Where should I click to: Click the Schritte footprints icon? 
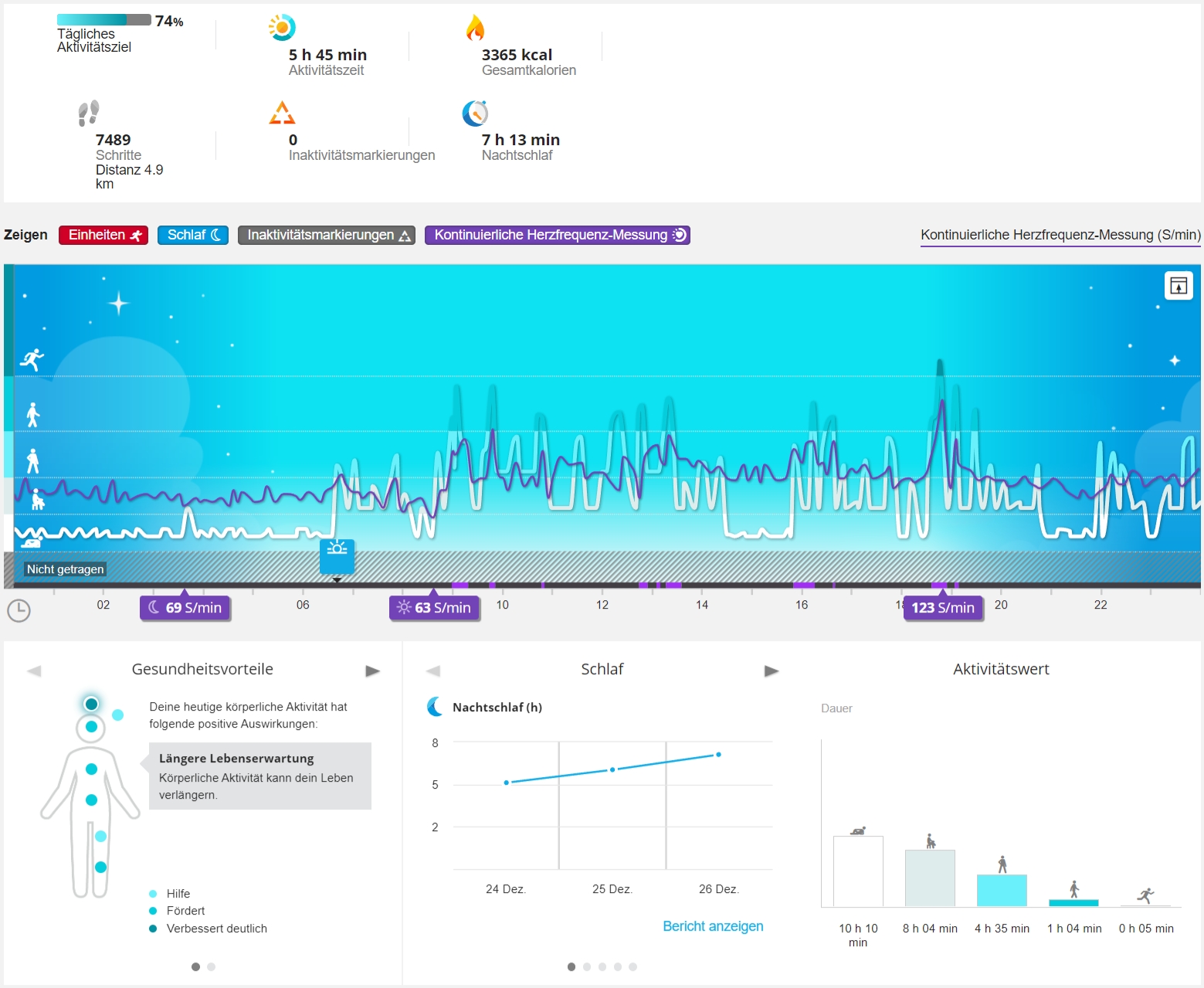89,113
